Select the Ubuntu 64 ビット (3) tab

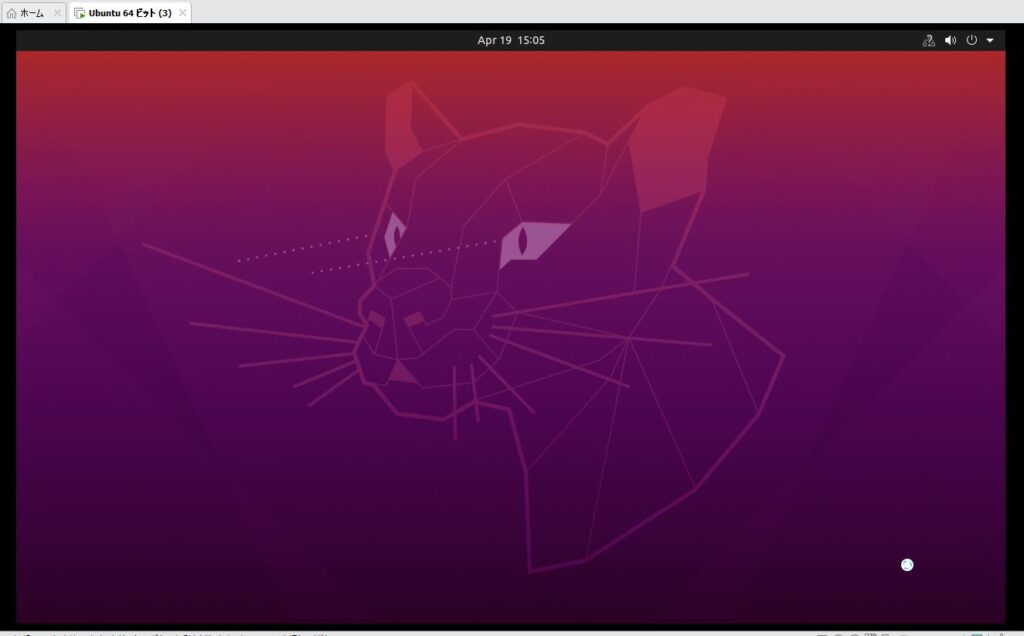pos(131,13)
